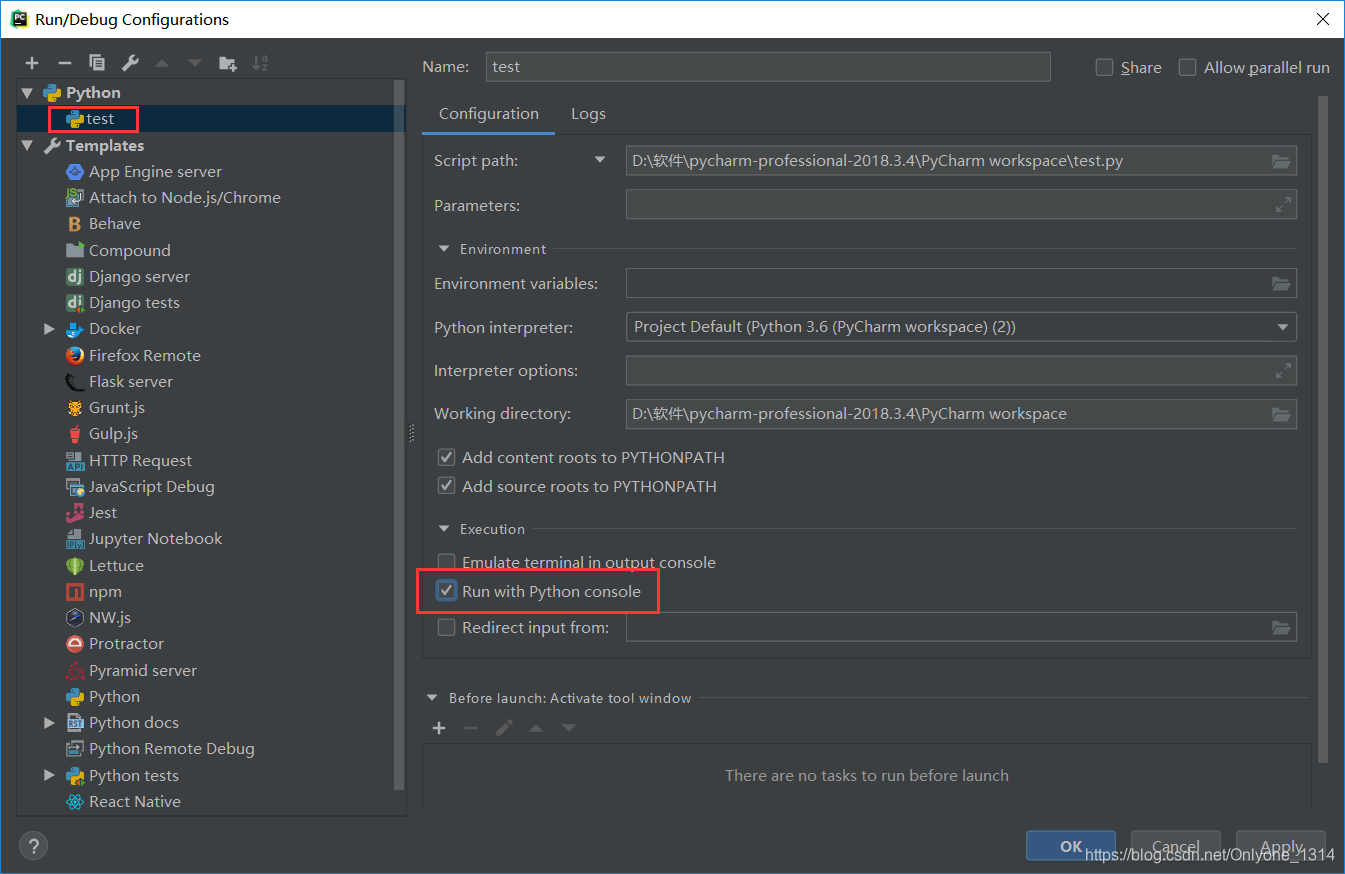Collapse the Python configurations group
1345x874 pixels.
pos(27,93)
